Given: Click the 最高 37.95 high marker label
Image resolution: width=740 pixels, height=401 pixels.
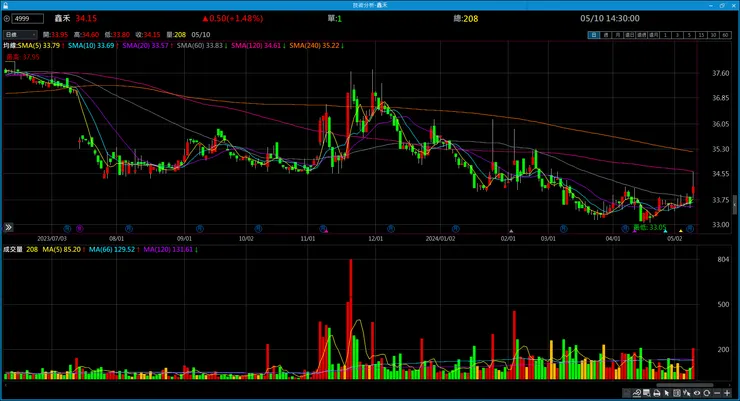Looking at the screenshot, I should tap(23, 57).
